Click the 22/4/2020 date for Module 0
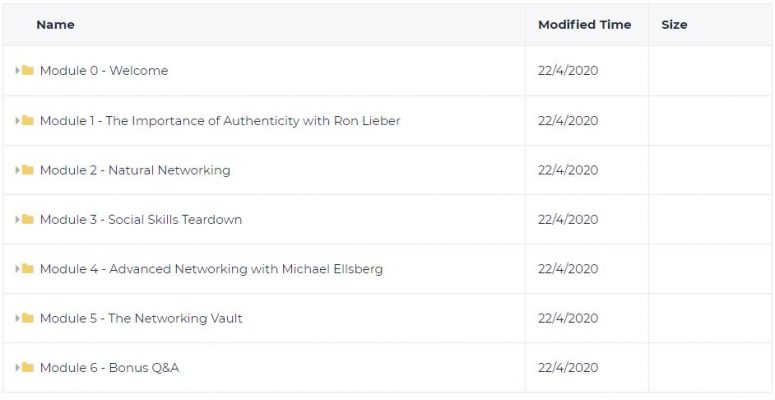 point(568,71)
